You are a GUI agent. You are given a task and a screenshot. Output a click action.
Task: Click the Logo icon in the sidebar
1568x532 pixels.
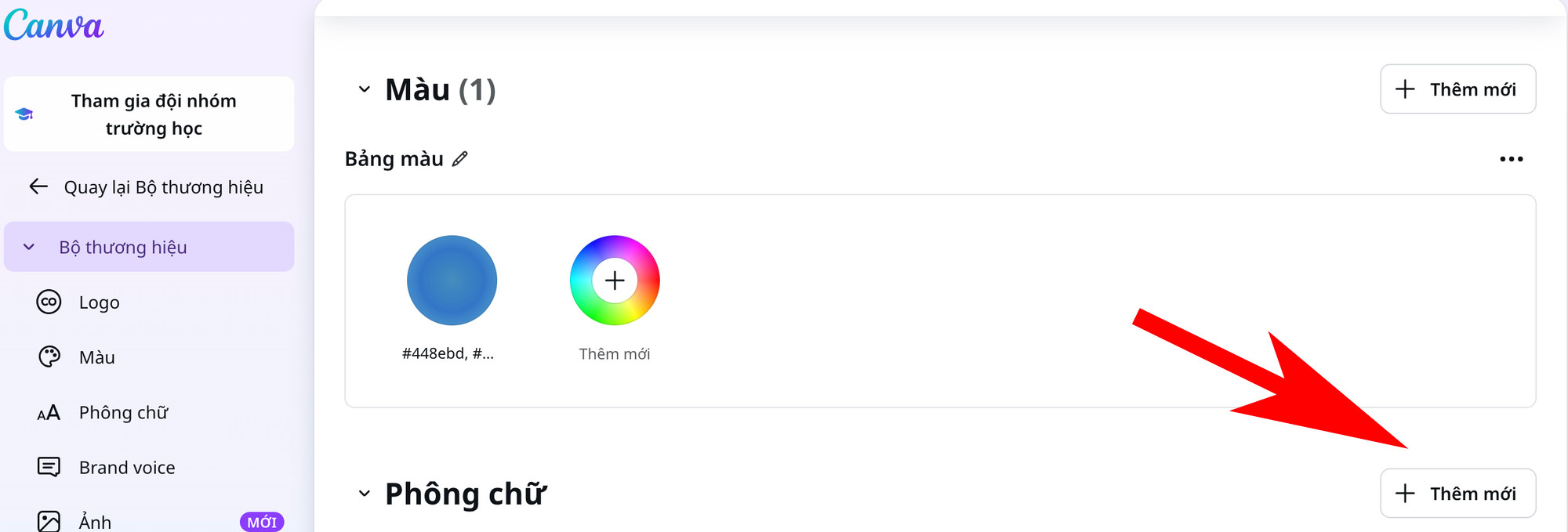pos(49,302)
